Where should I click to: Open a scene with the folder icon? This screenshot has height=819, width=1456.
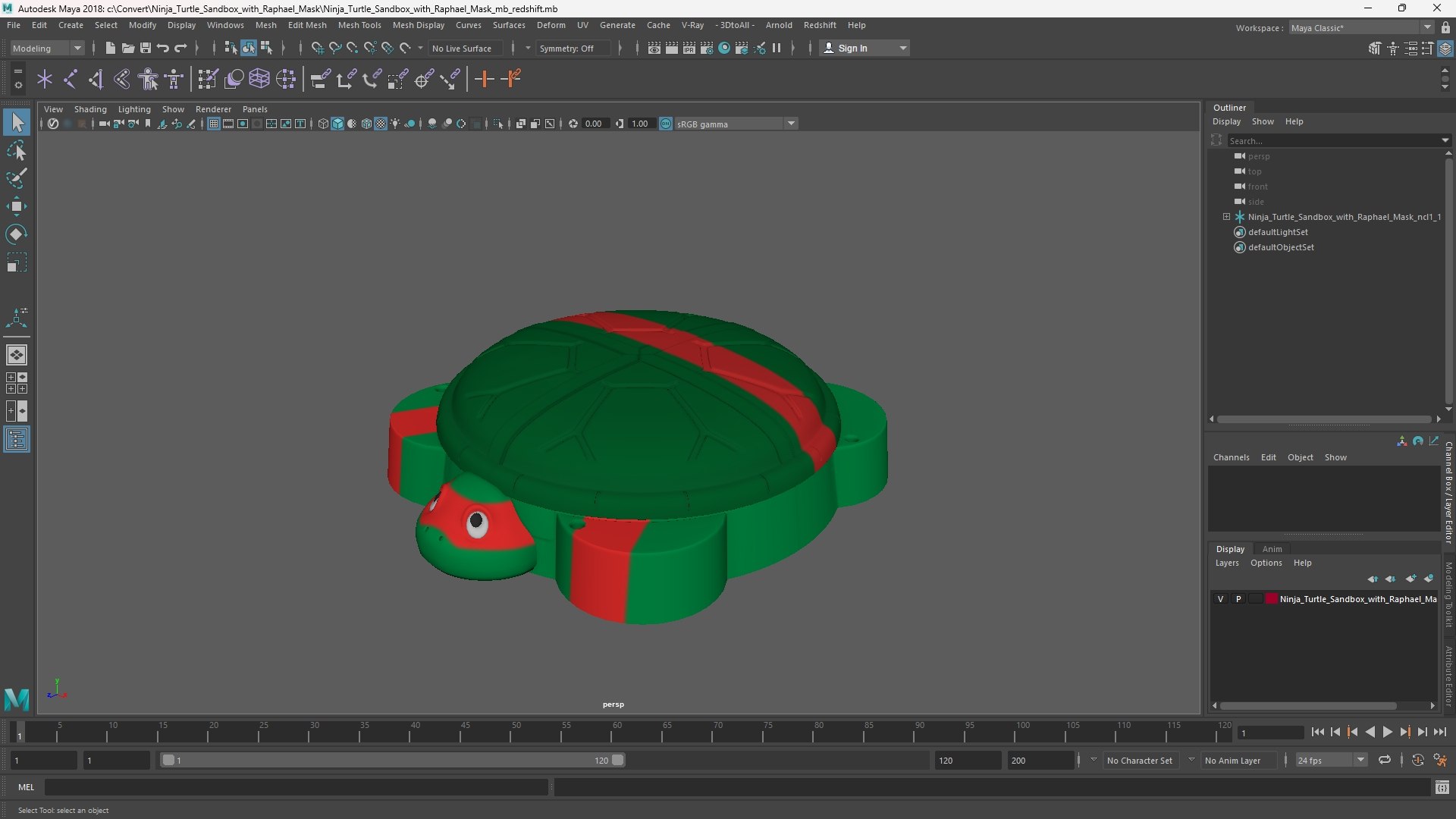click(127, 48)
